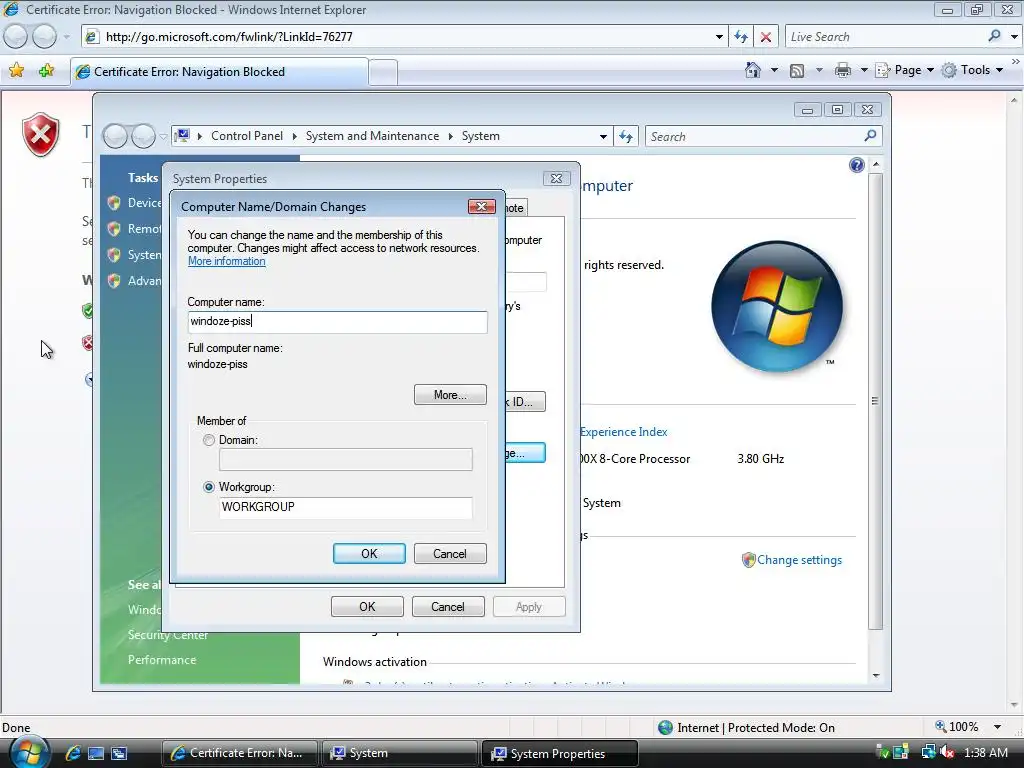The height and width of the screenshot is (768, 1024).
Task: Open the Live Search options dropdown
Action: pyautogui.click(x=1014, y=37)
